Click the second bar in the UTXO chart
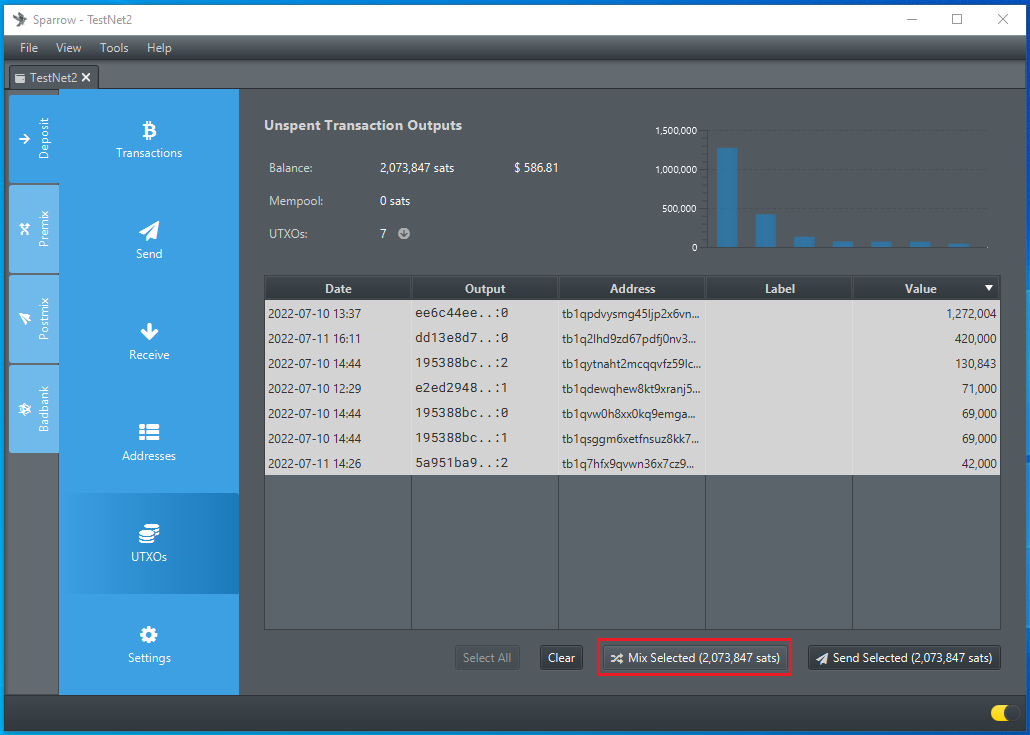Screen dimensions: 1030x735 pos(765,231)
